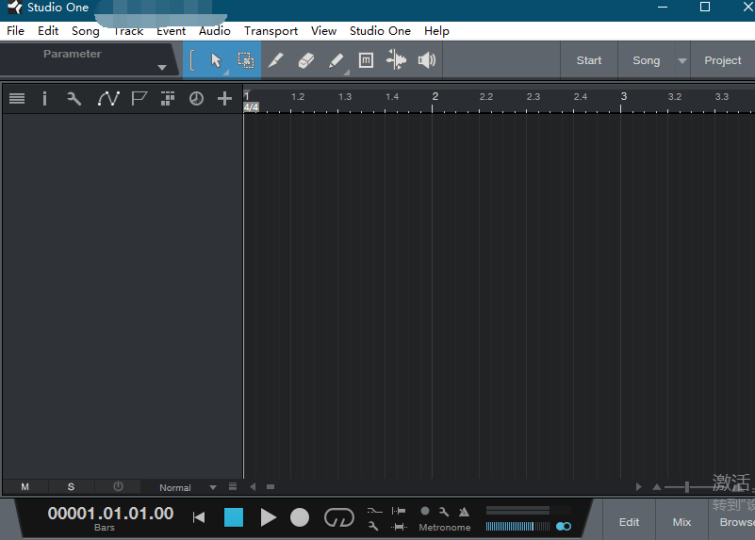Viewport: 755px width, 540px height.
Task: Select the Listen (speaker) tool
Action: click(x=427, y=60)
